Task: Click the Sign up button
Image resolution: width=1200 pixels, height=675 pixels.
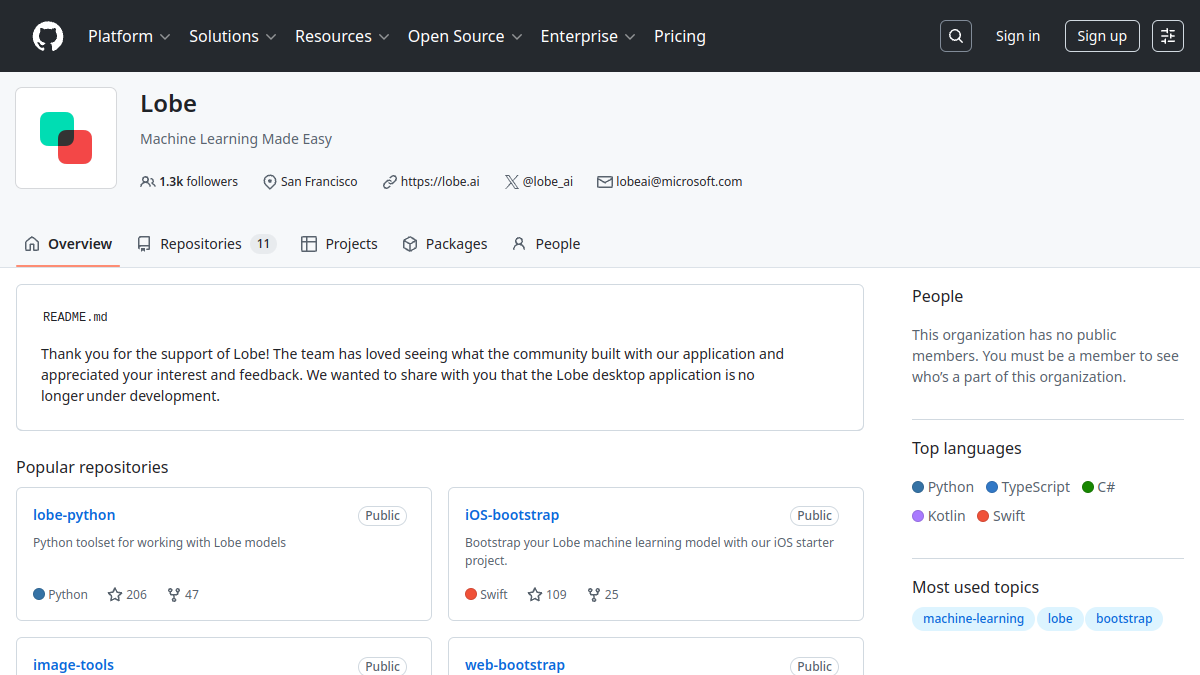Action: coord(1102,36)
